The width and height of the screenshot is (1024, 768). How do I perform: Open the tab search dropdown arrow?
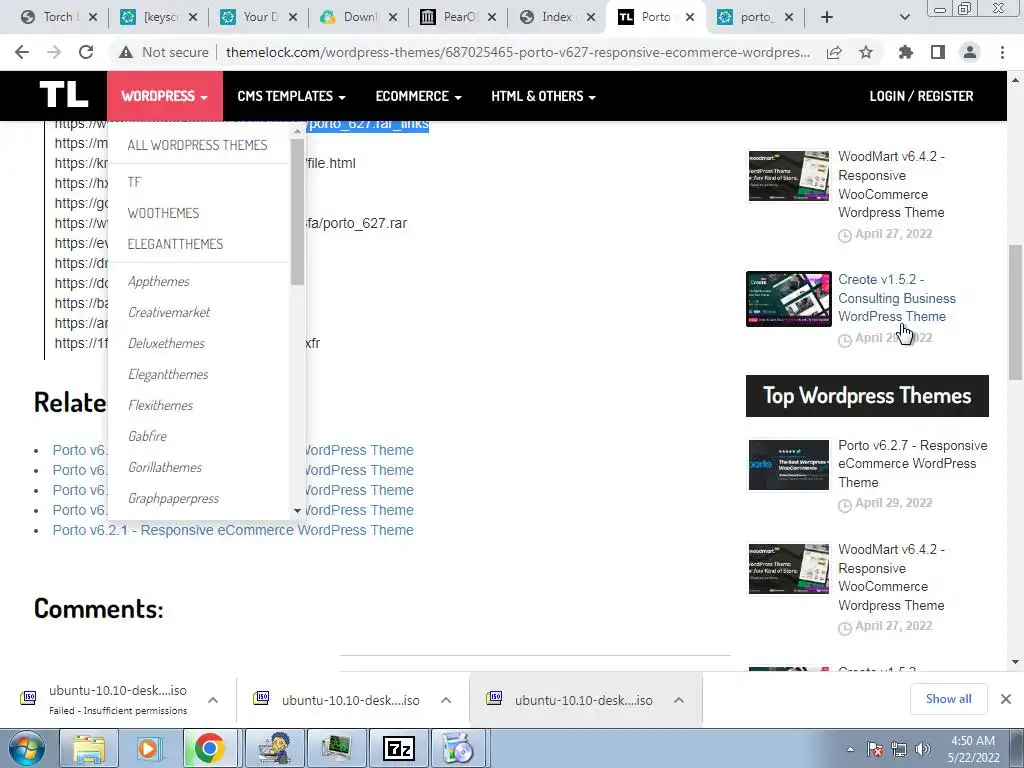[x=904, y=17]
